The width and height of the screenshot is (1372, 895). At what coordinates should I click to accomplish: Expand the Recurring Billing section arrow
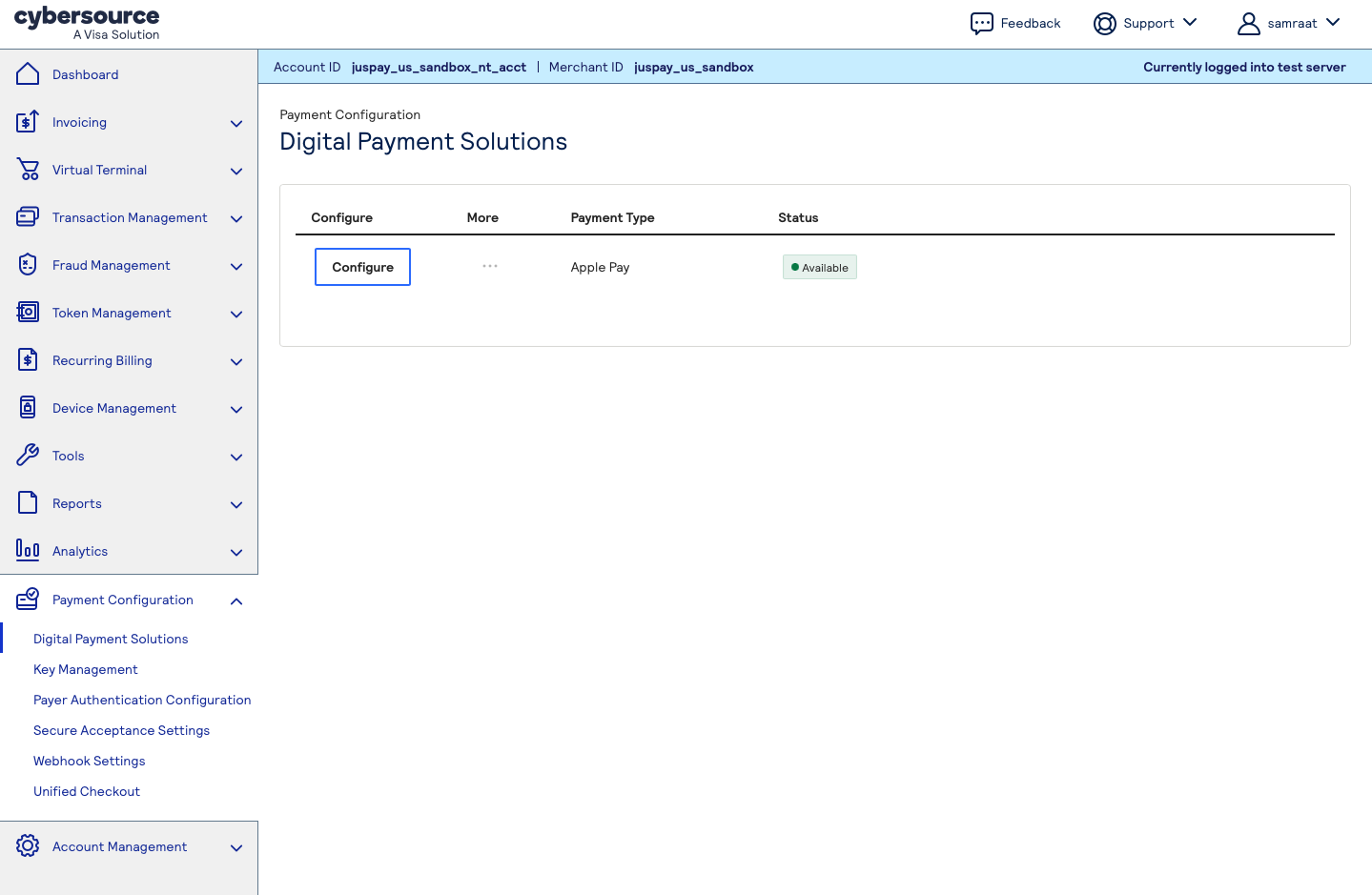[236, 361]
